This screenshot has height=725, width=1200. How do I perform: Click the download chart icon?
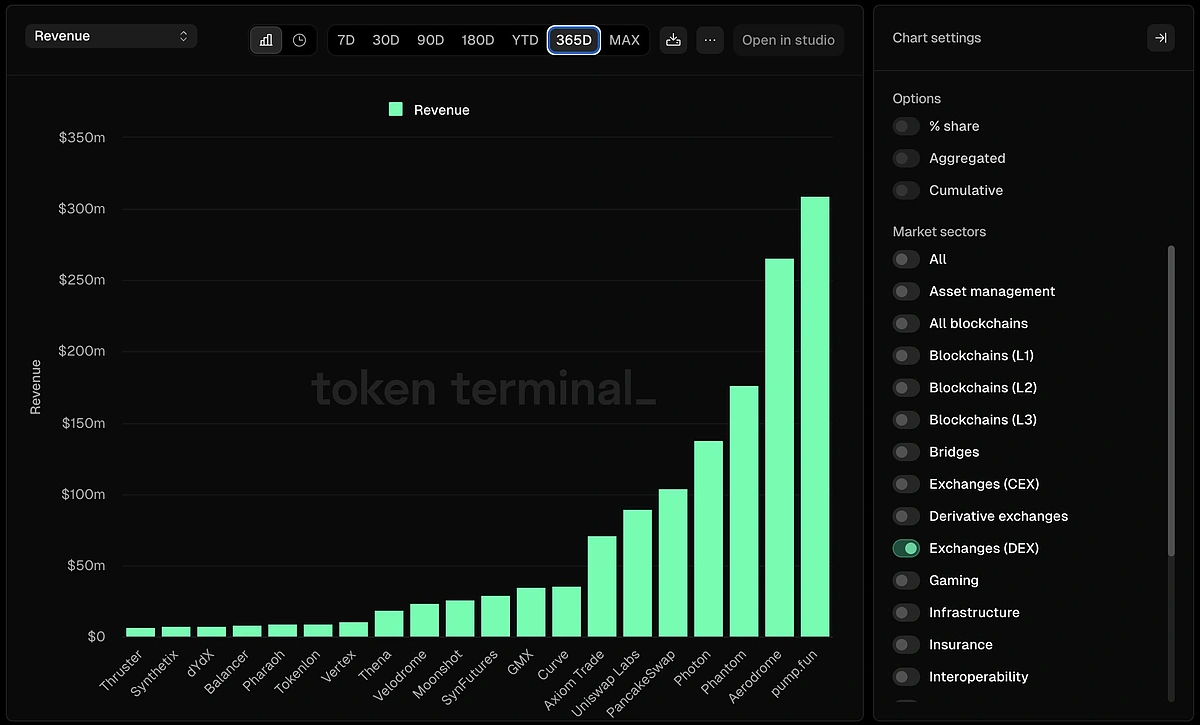coord(673,40)
